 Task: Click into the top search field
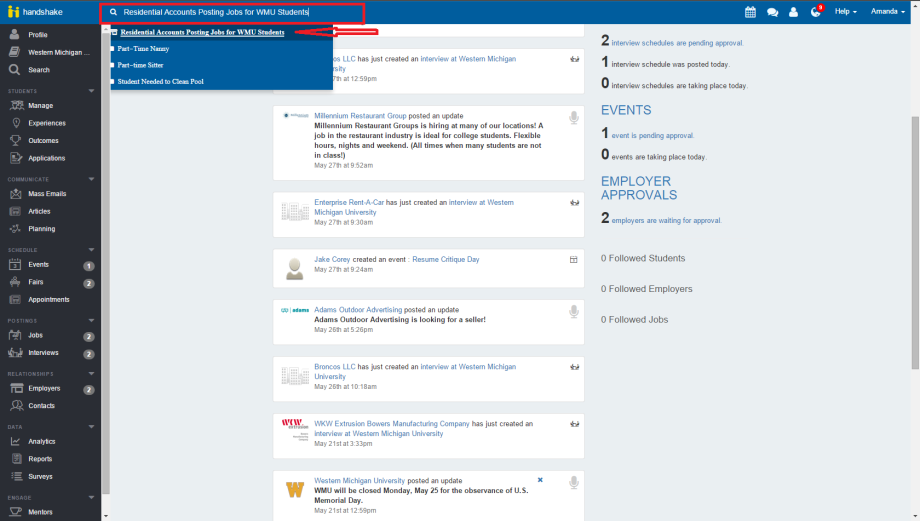pyautogui.click(x=232, y=12)
